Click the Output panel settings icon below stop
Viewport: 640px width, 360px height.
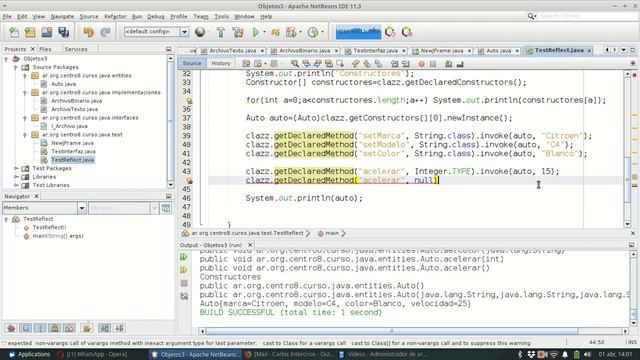click(x=184, y=296)
